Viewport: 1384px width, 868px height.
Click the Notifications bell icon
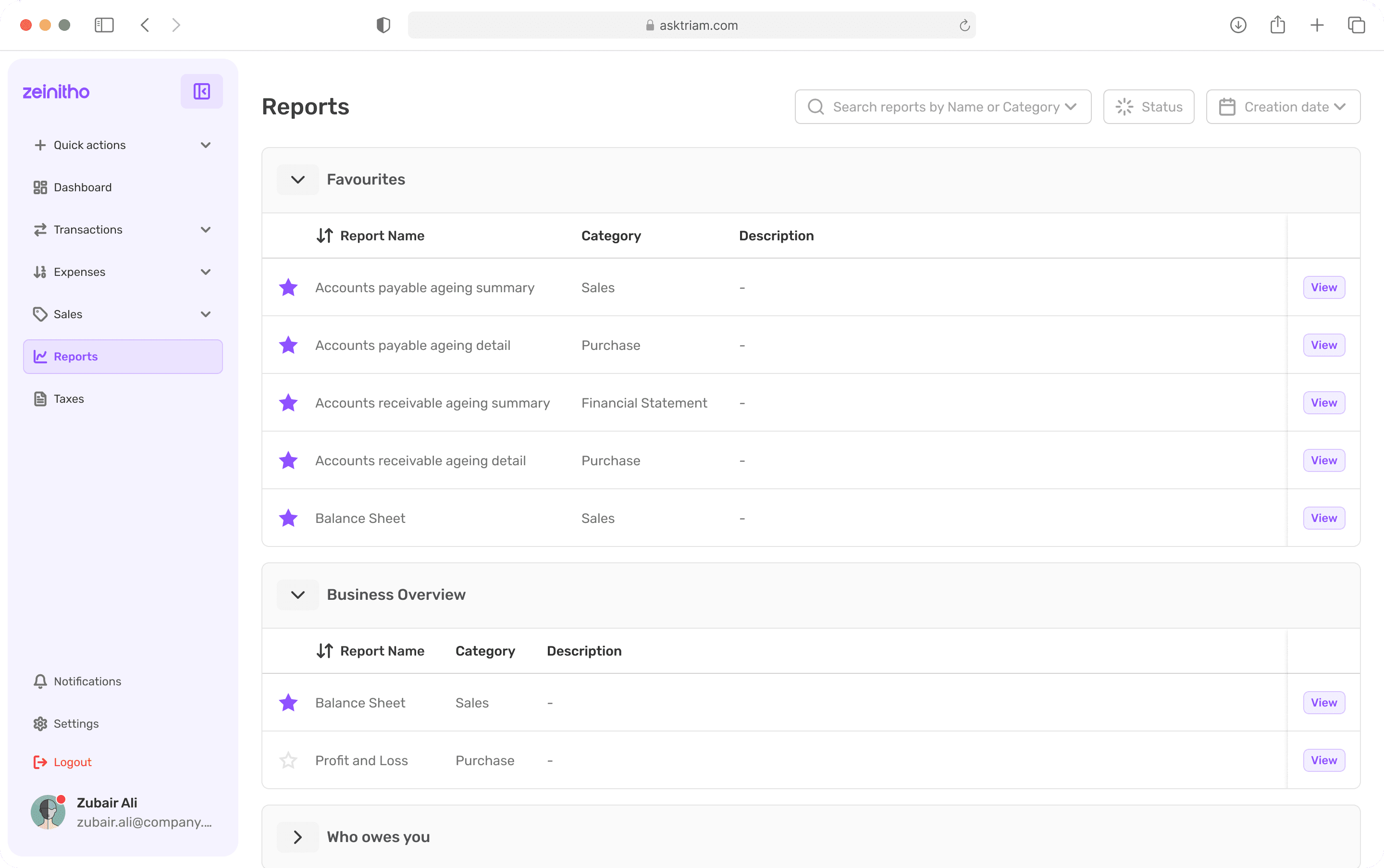click(40, 681)
